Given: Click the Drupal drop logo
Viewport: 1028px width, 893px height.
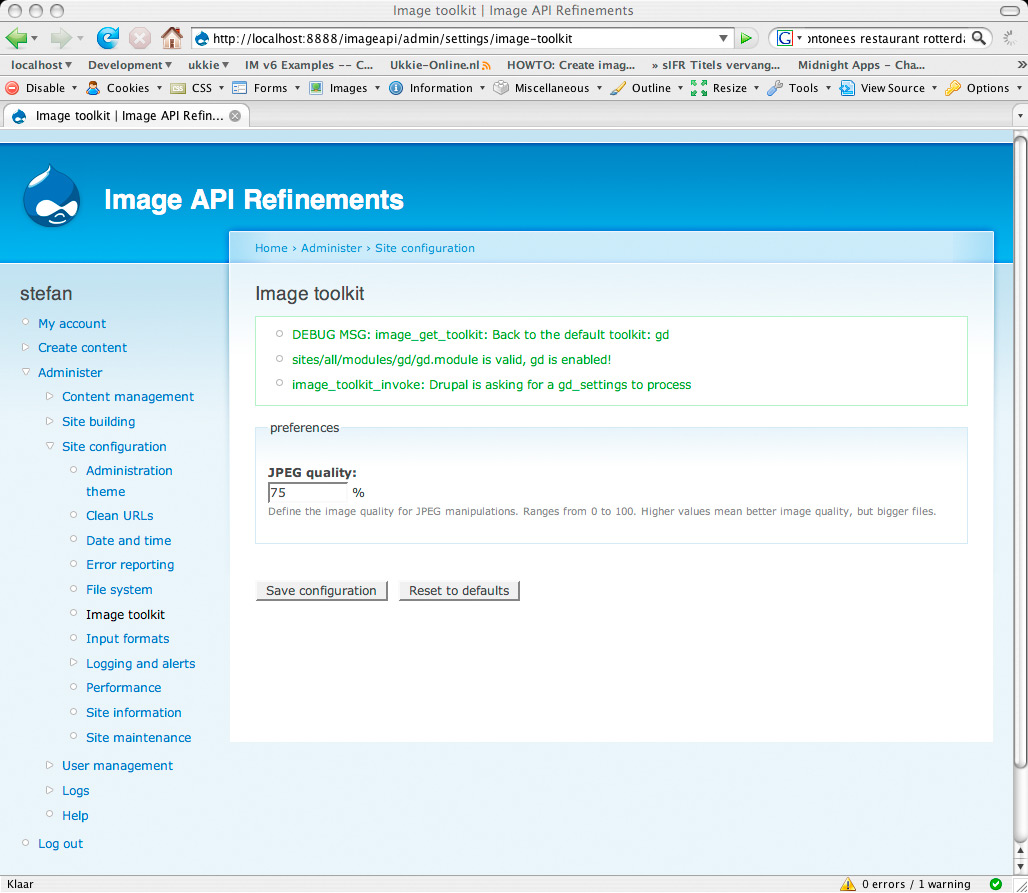Looking at the screenshot, I should (51, 199).
